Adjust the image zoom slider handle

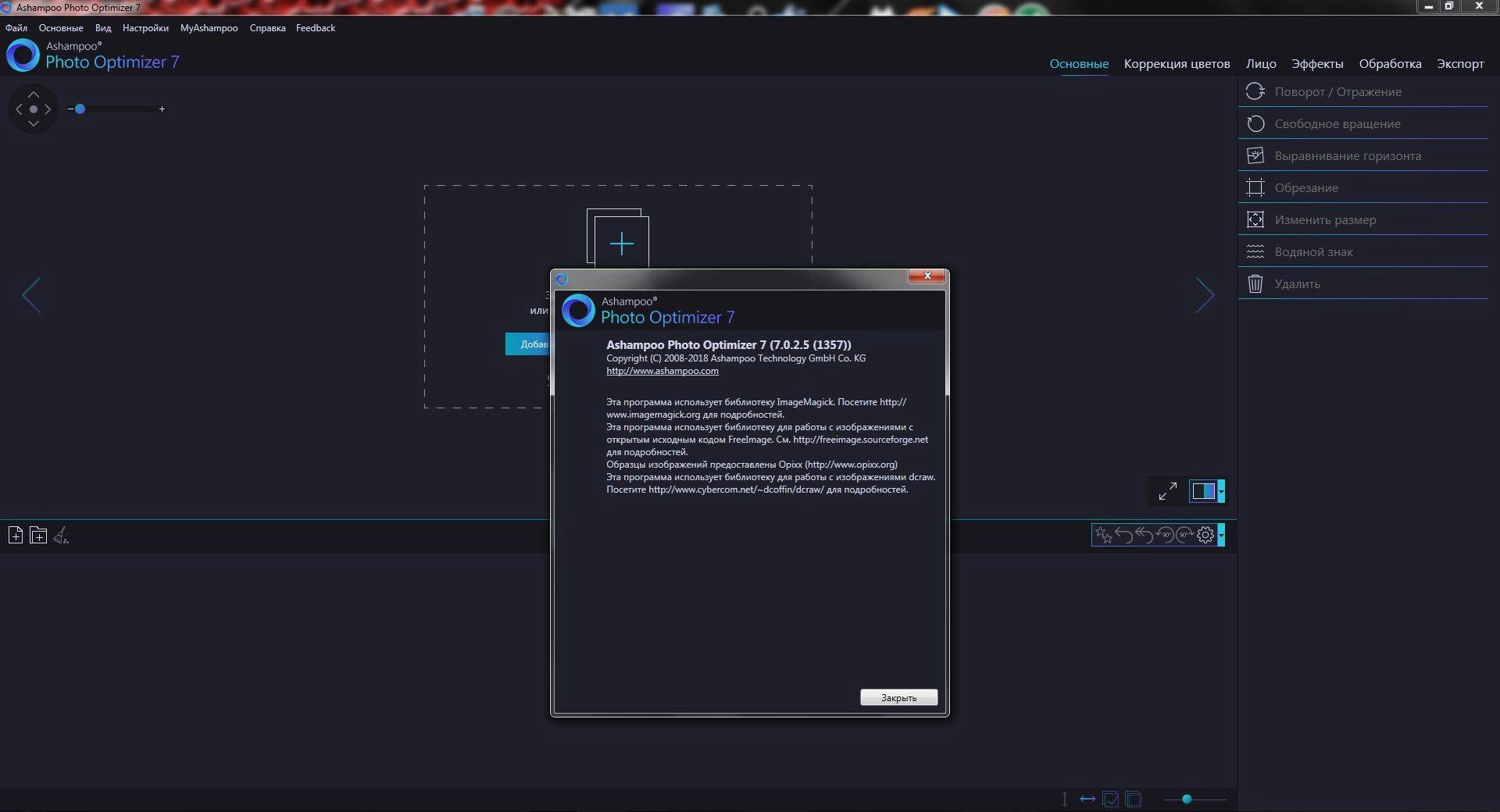[80, 109]
